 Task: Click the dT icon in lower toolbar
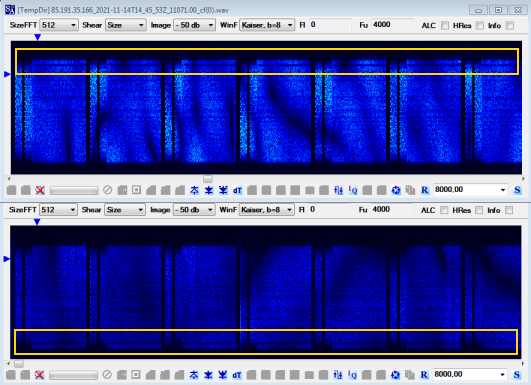coord(236,375)
